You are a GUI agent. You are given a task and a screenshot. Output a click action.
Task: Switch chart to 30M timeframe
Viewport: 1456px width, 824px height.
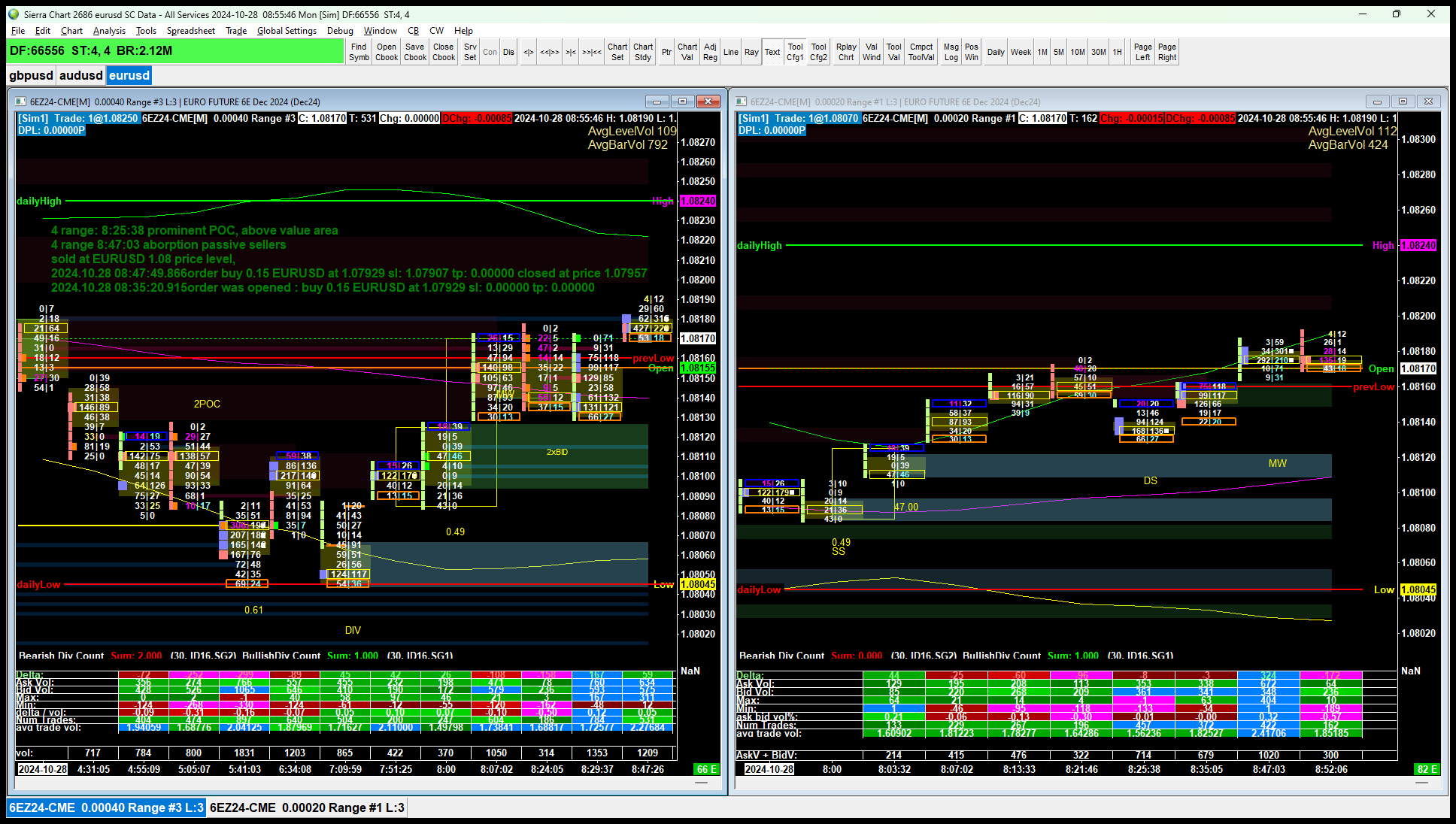1099,52
